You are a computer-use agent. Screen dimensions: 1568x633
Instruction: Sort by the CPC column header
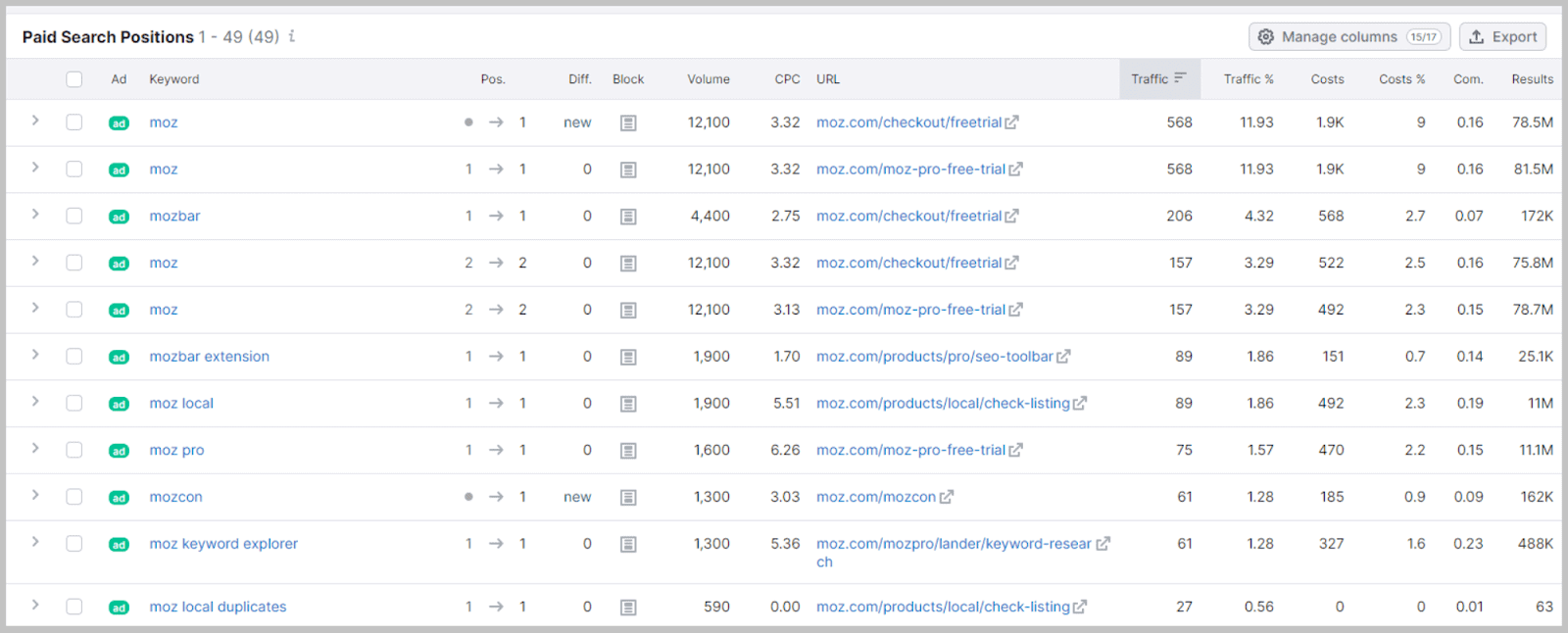point(787,79)
